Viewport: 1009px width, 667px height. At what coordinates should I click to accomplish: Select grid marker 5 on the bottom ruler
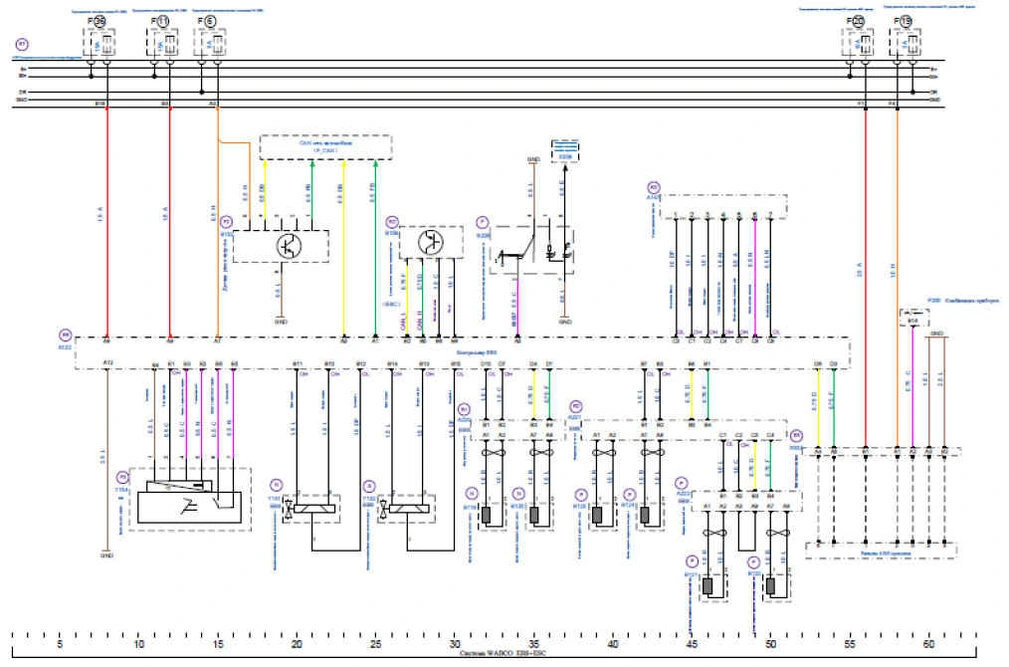pos(61,645)
